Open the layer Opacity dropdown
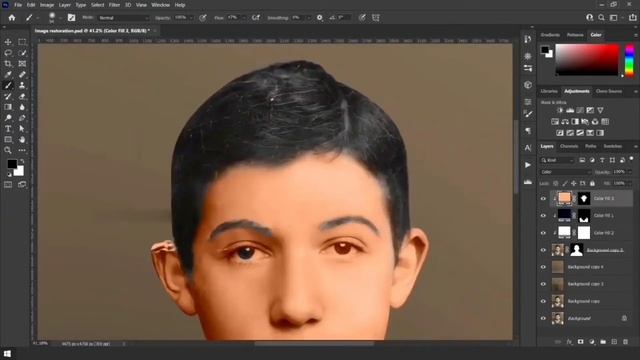640x360 pixels. click(x=630, y=172)
